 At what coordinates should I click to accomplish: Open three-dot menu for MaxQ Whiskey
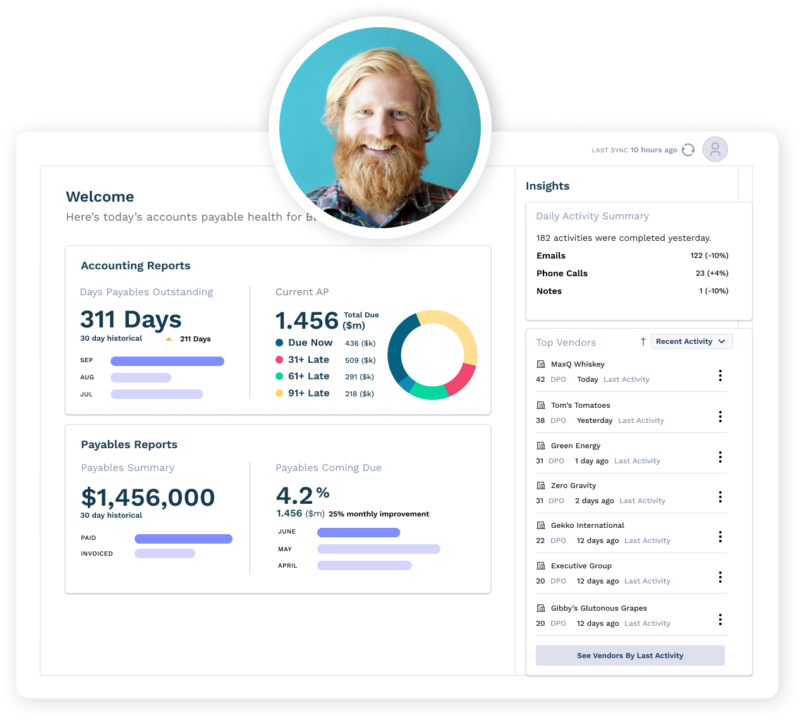click(719, 376)
